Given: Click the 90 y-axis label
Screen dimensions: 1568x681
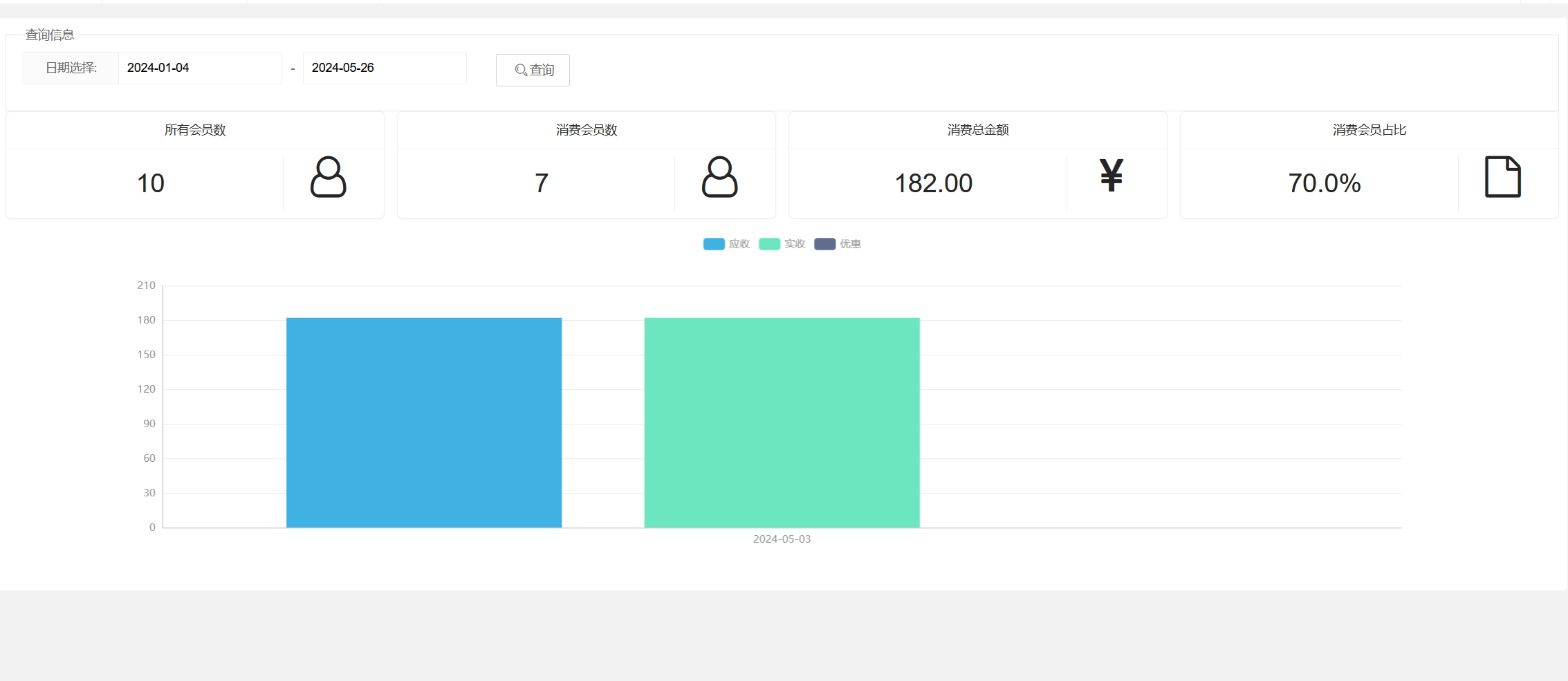Looking at the screenshot, I should click(149, 424).
